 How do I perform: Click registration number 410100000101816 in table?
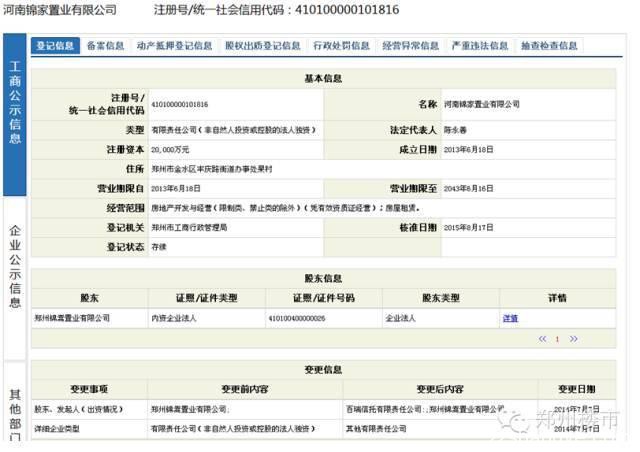click(x=180, y=105)
